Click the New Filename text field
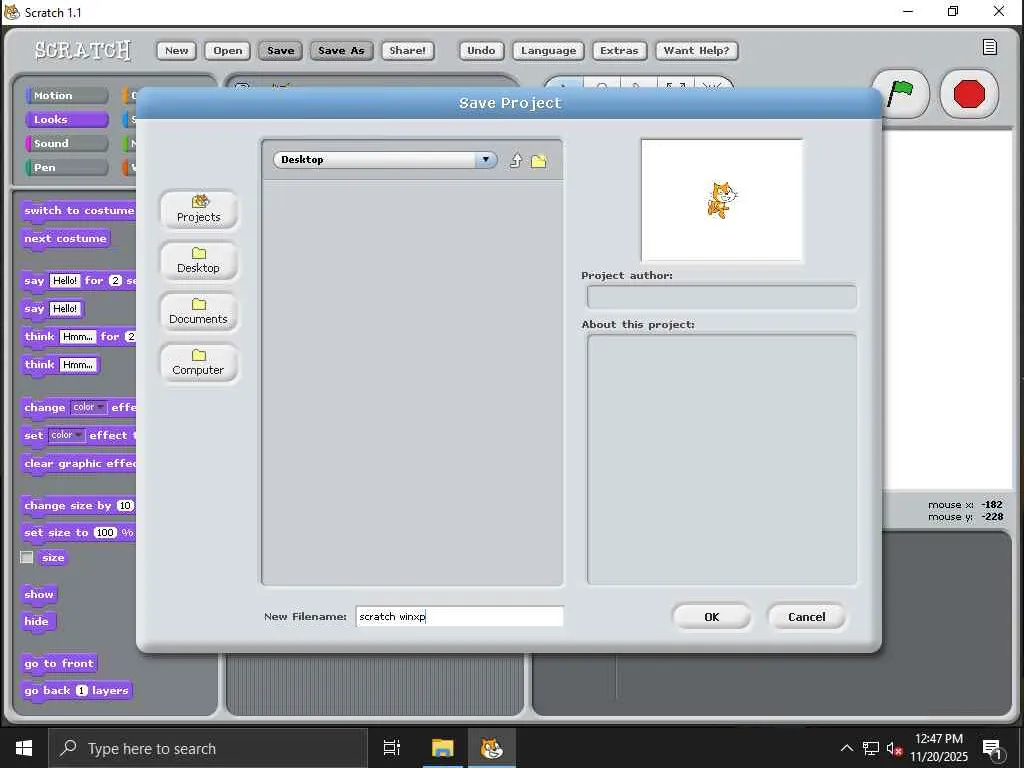The image size is (1024, 768). tap(459, 616)
